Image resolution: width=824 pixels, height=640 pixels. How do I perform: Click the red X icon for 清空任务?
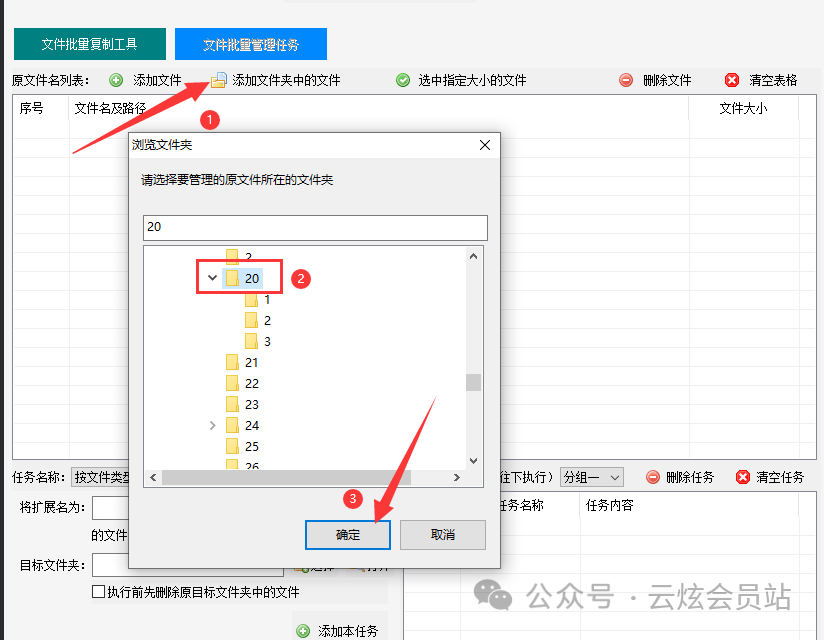click(x=743, y=477)
